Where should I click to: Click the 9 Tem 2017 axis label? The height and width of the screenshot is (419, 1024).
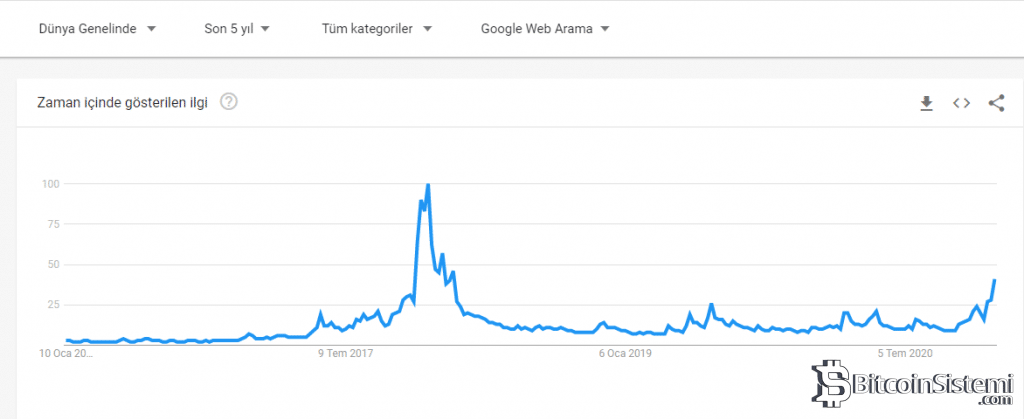click(x=345, y=353)
